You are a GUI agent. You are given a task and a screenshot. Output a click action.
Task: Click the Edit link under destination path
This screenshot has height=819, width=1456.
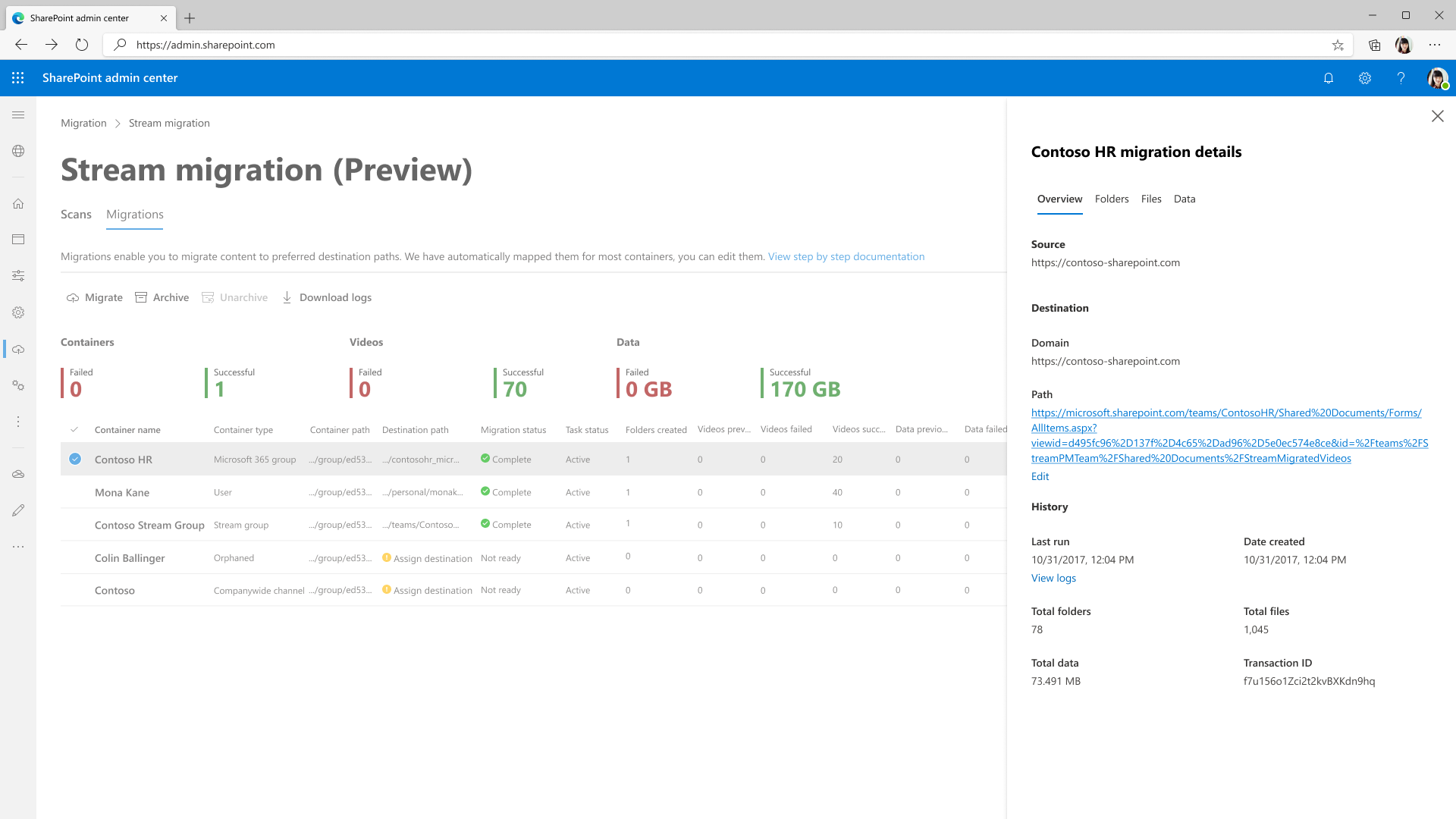coord(1040,476)
